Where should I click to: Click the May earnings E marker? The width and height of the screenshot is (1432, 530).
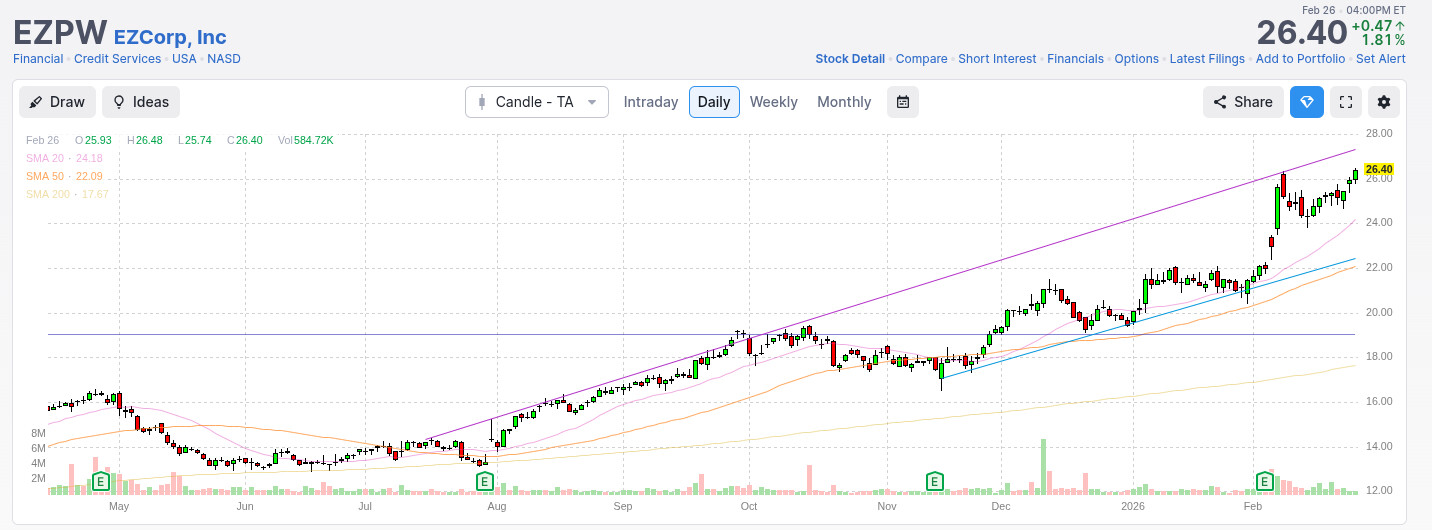coord(100,482)
